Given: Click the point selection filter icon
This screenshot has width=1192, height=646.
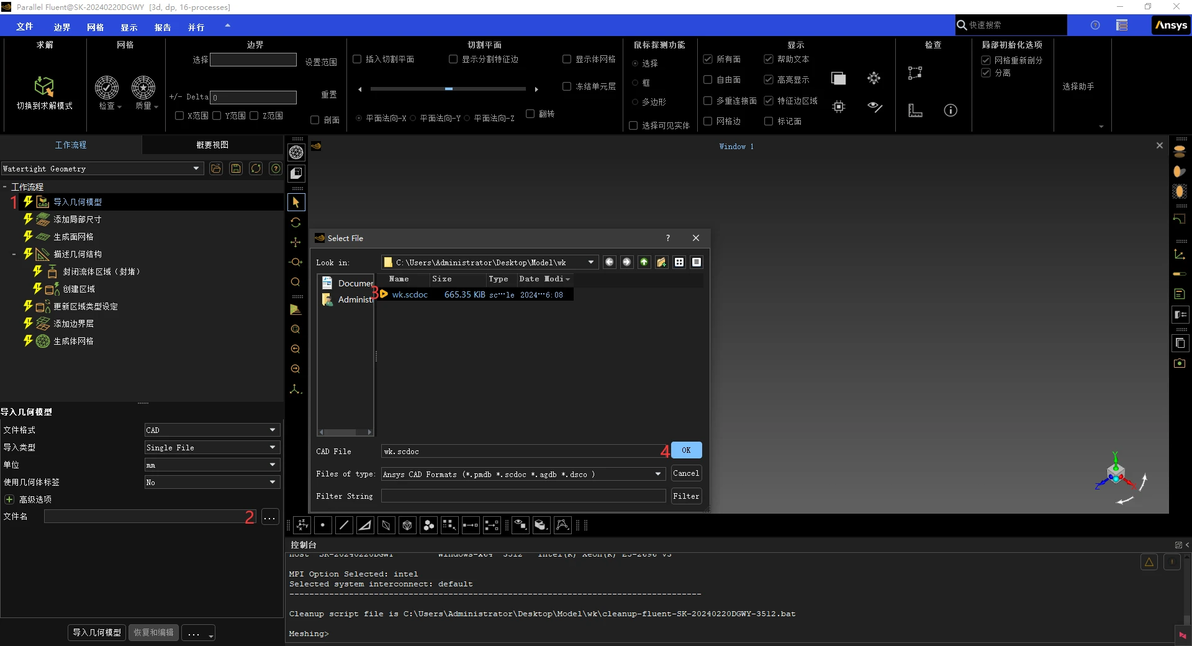Looking at the screenshot, I should 322,525.
